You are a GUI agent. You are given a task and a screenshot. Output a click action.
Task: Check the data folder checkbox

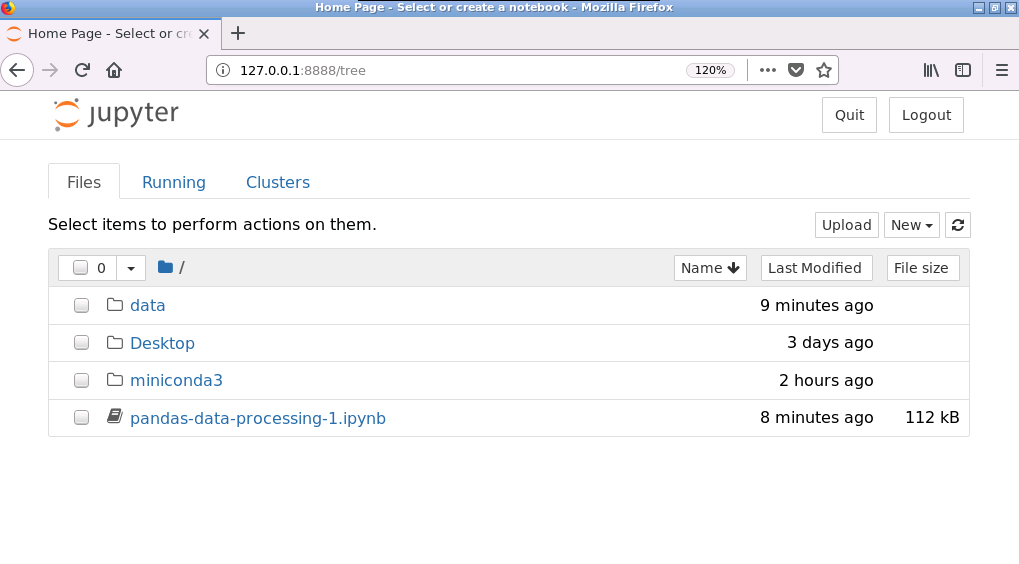click(82, 306)
